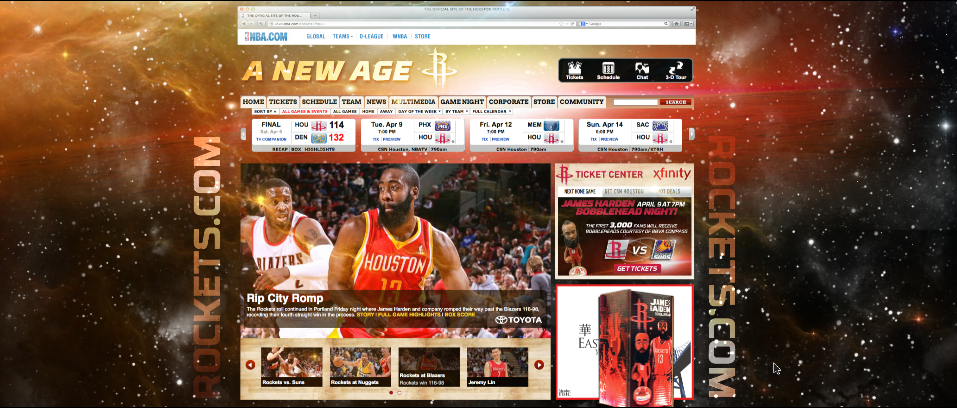Image resolution: width=957 pixels, height=408 pixels.
Task: Click the site search input field
Action: pos(635,103)
